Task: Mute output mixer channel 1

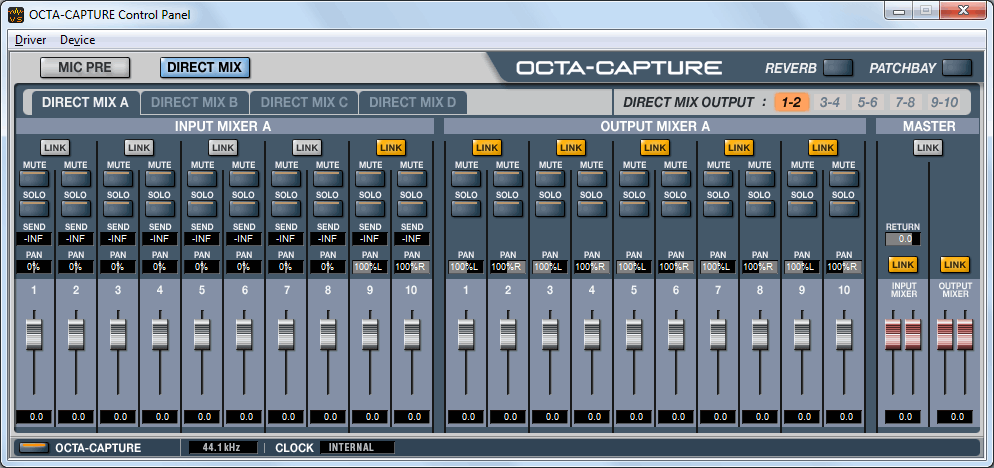Action: click(466, 178)
